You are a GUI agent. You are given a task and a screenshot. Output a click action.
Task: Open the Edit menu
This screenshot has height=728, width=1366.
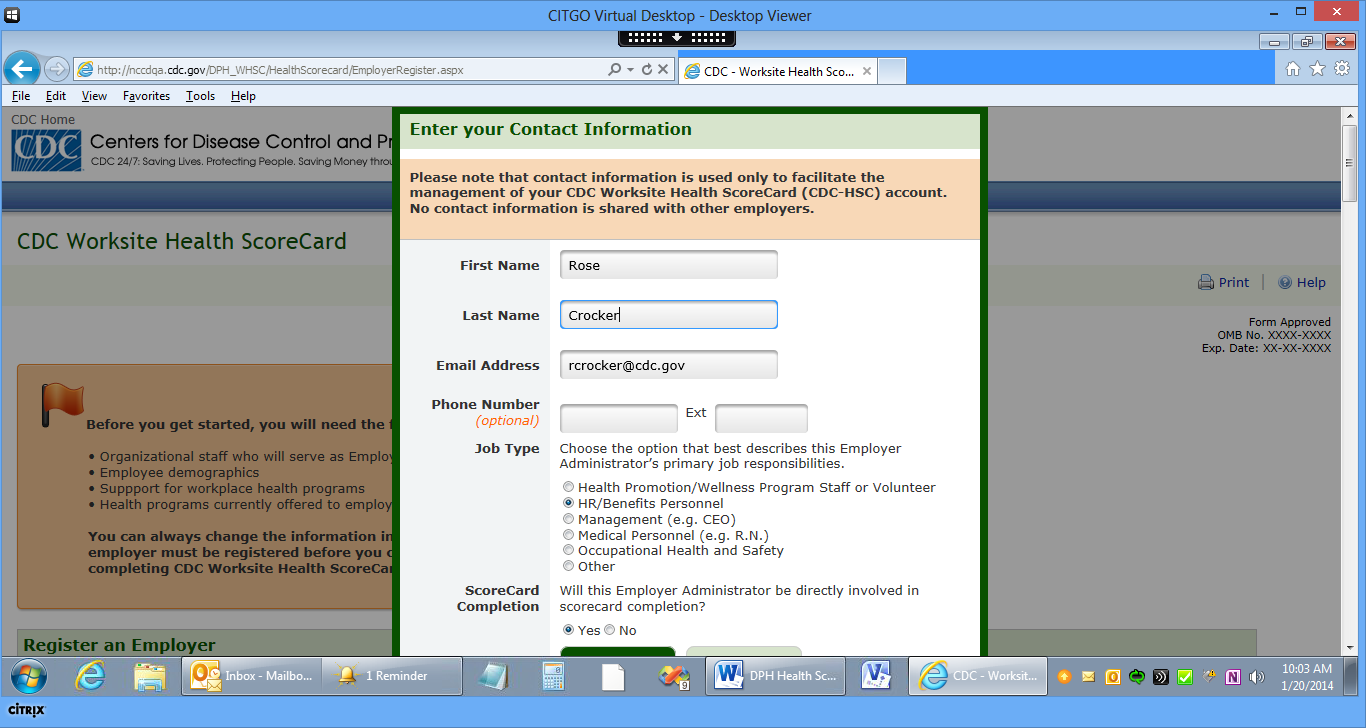point(56,96)
